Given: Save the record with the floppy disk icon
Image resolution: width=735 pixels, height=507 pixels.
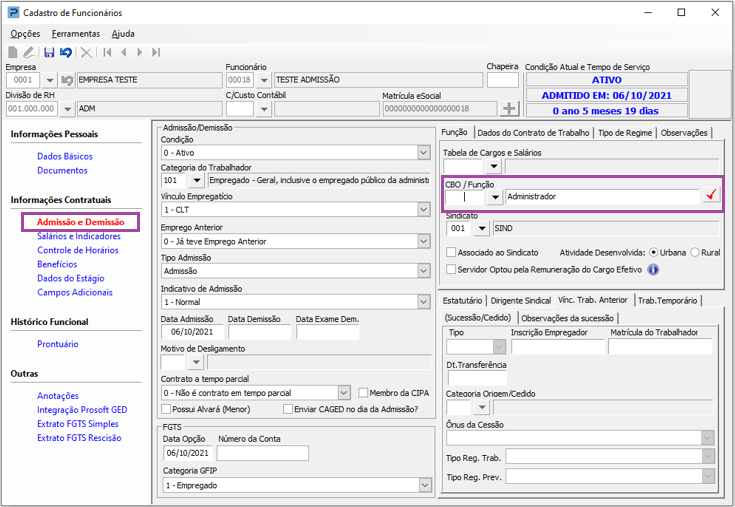Looking at the screenshot, I should click(49, 52).
